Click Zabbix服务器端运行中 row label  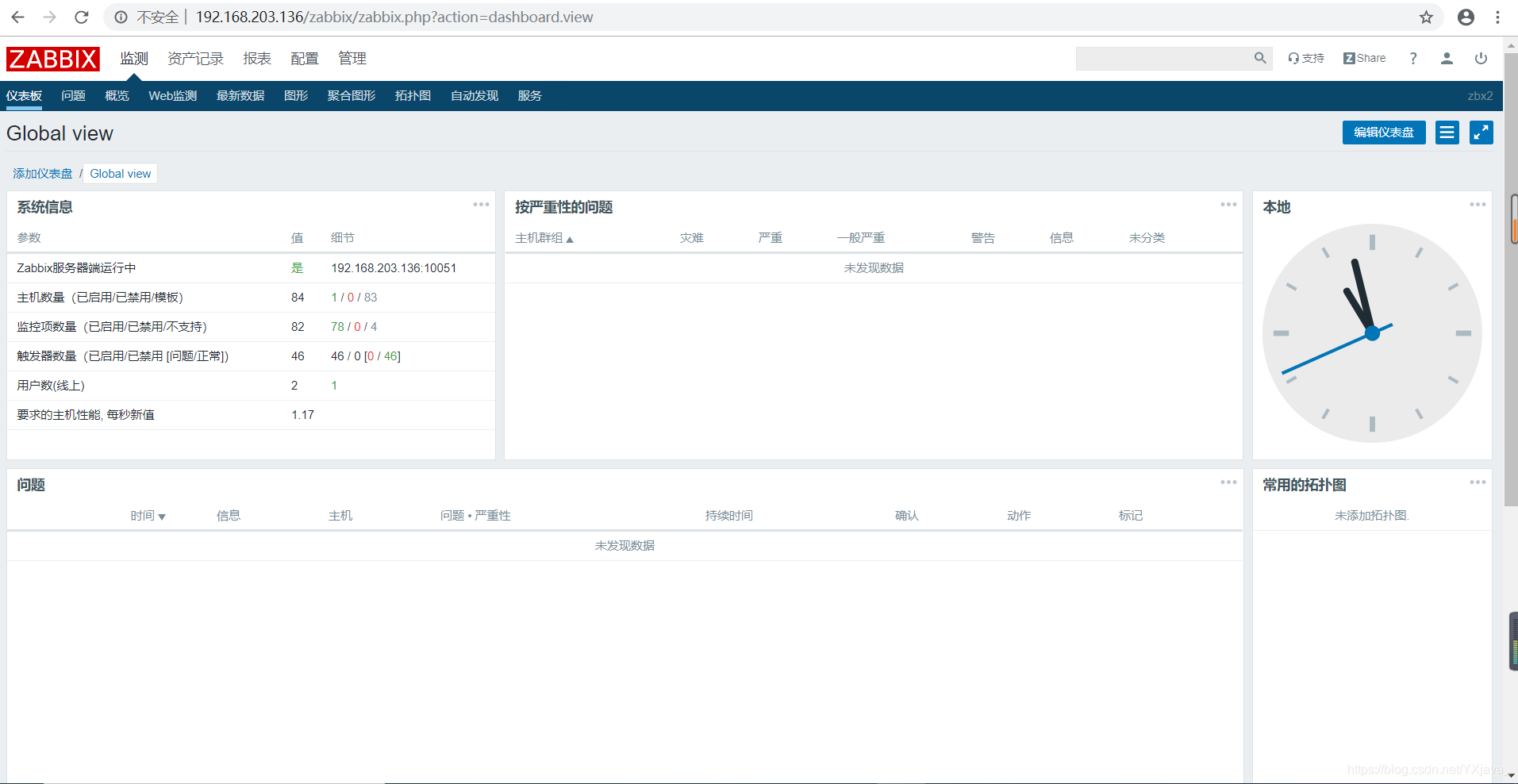point(76,268)
